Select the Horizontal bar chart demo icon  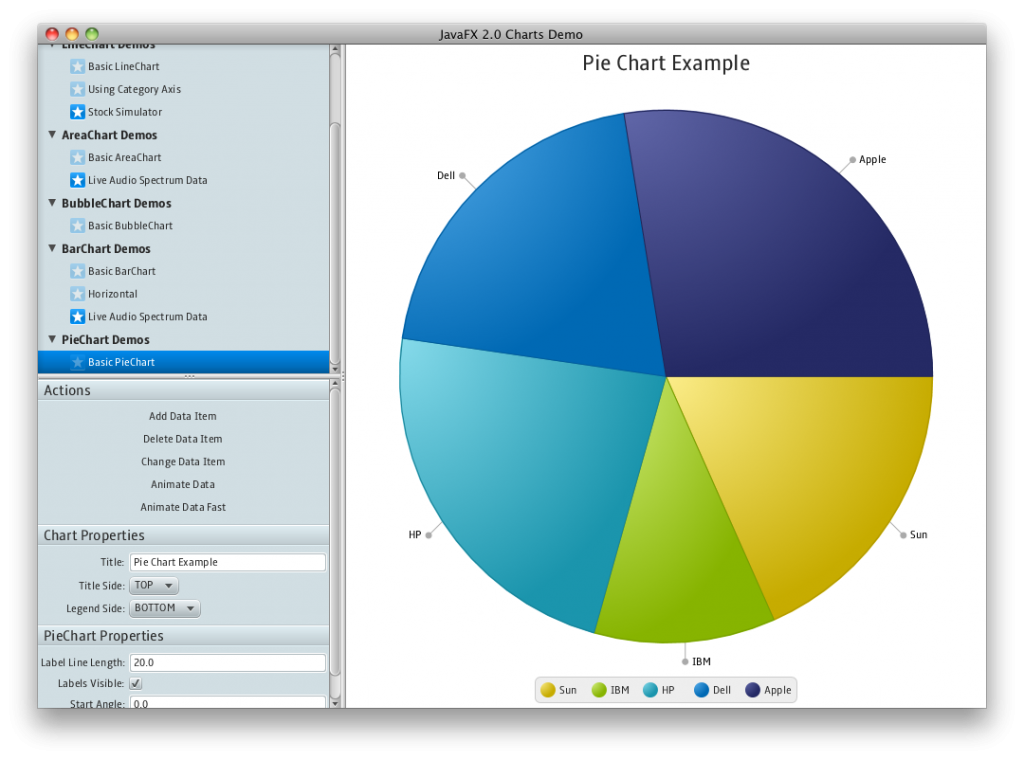click(78, 293)
